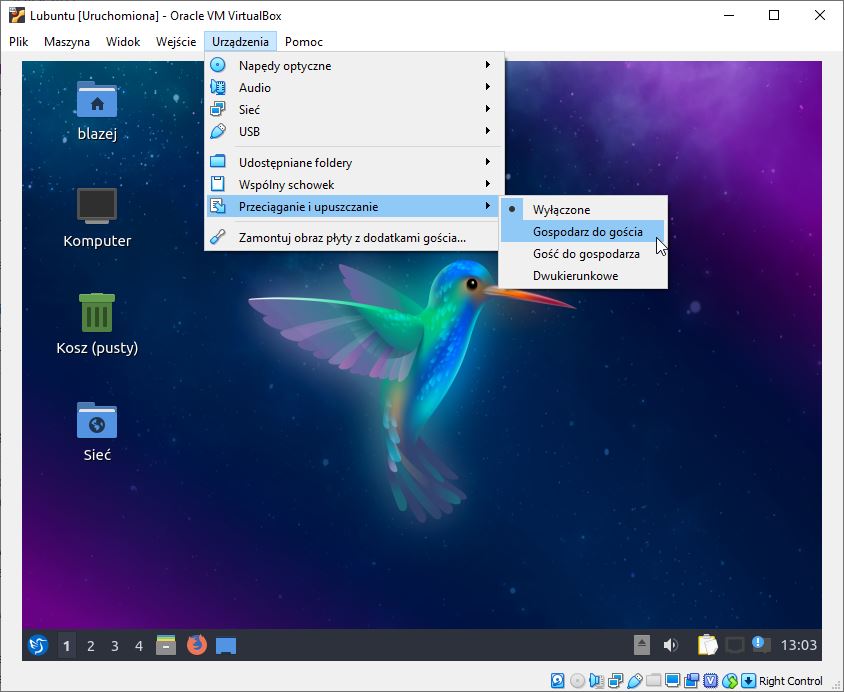The image size is (844, 692).
Task: Open the Sieć desktop folder icon
Action: coord(97,420)
